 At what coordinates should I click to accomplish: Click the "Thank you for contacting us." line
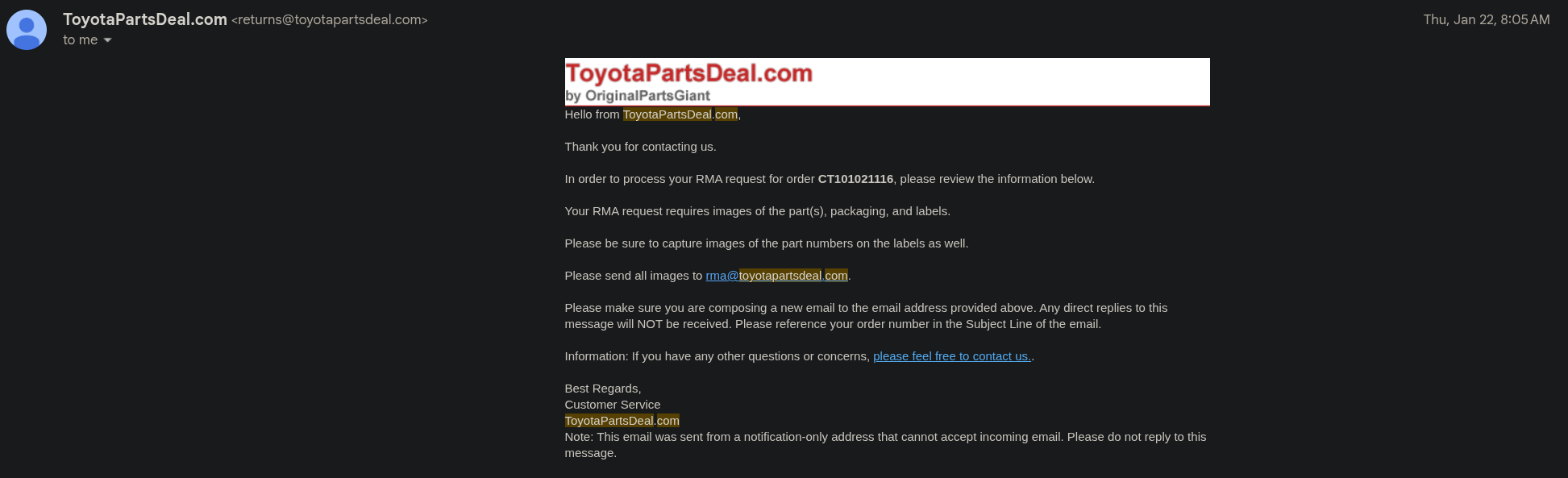(640, 147)
